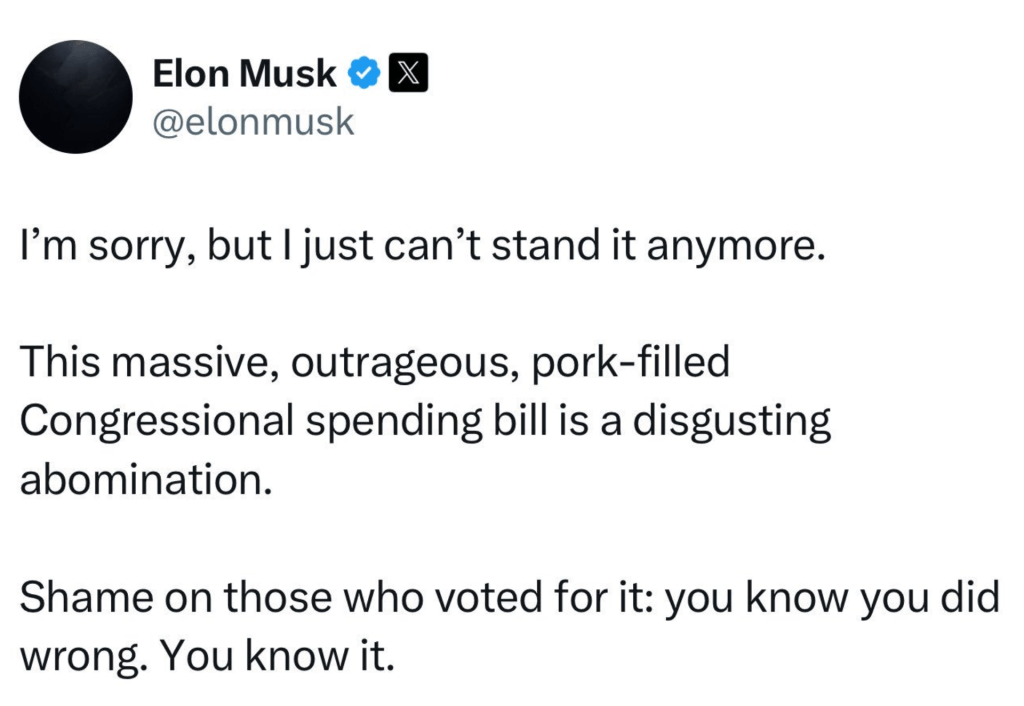The width and height of the screenshot is (1024, 706).
Task: Click the line starting "Congressional spending bill"
Action: tap(425, 421)
